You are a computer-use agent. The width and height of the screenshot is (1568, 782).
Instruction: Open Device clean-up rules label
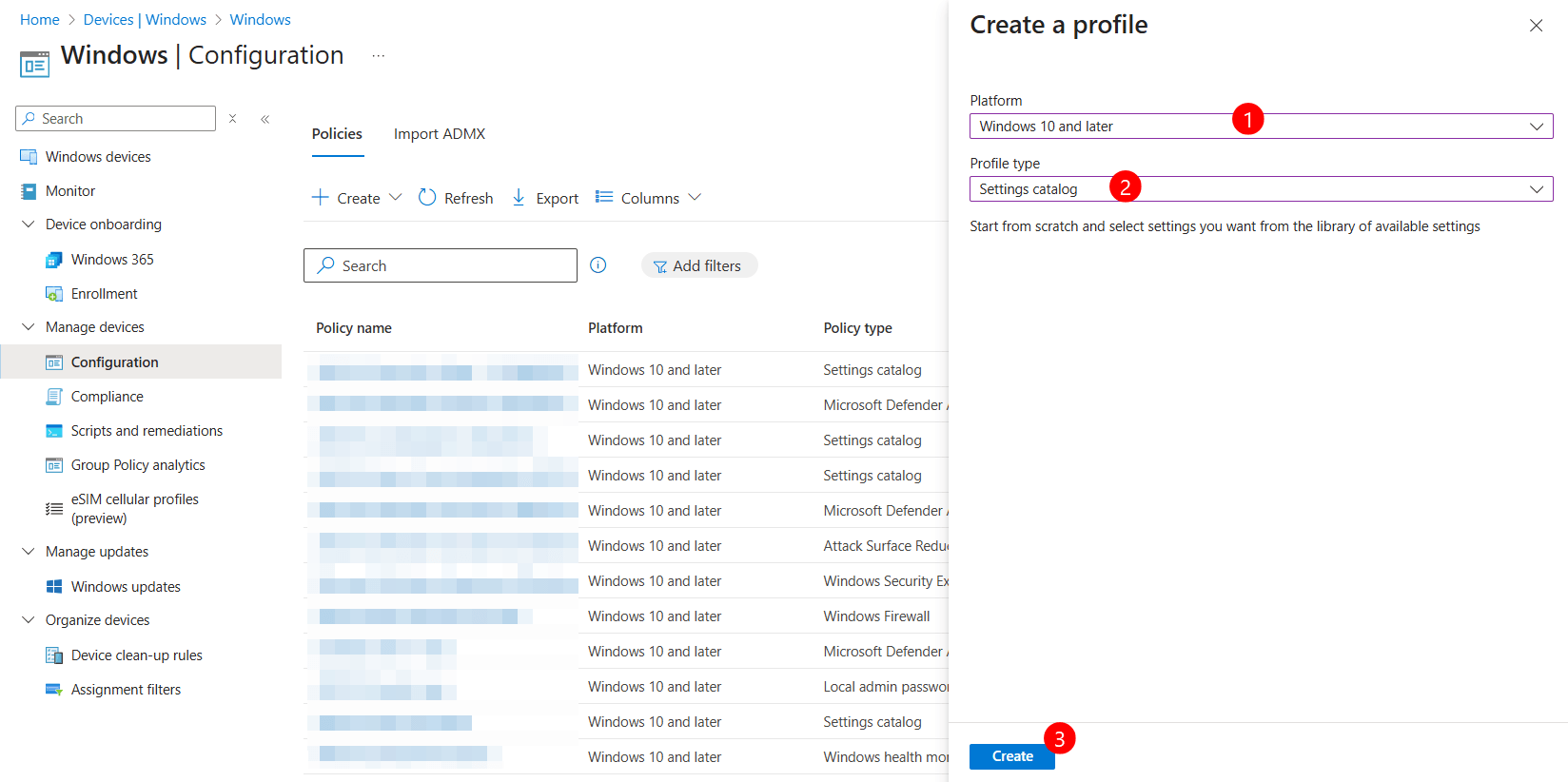point(137,655)
